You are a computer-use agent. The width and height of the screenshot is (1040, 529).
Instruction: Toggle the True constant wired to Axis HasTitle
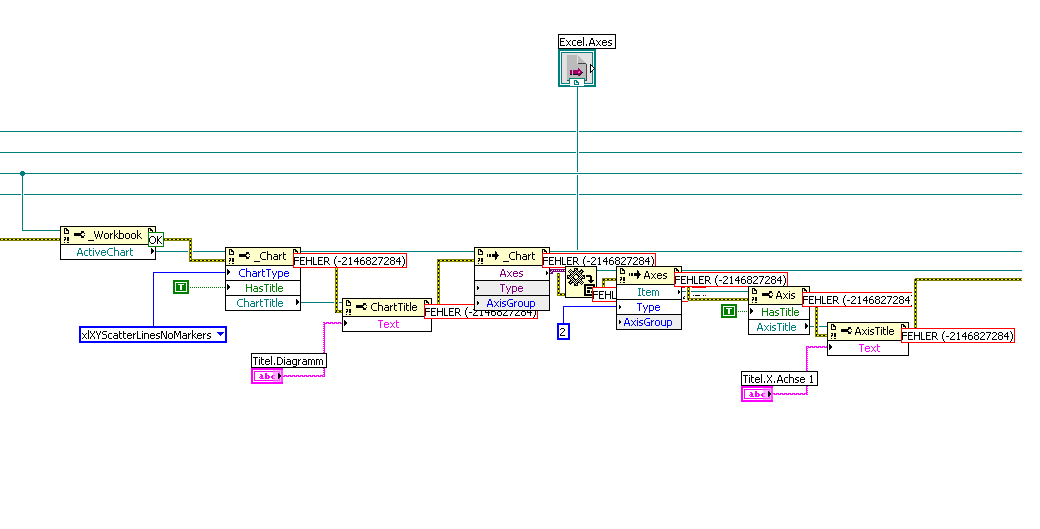[729, 311]
